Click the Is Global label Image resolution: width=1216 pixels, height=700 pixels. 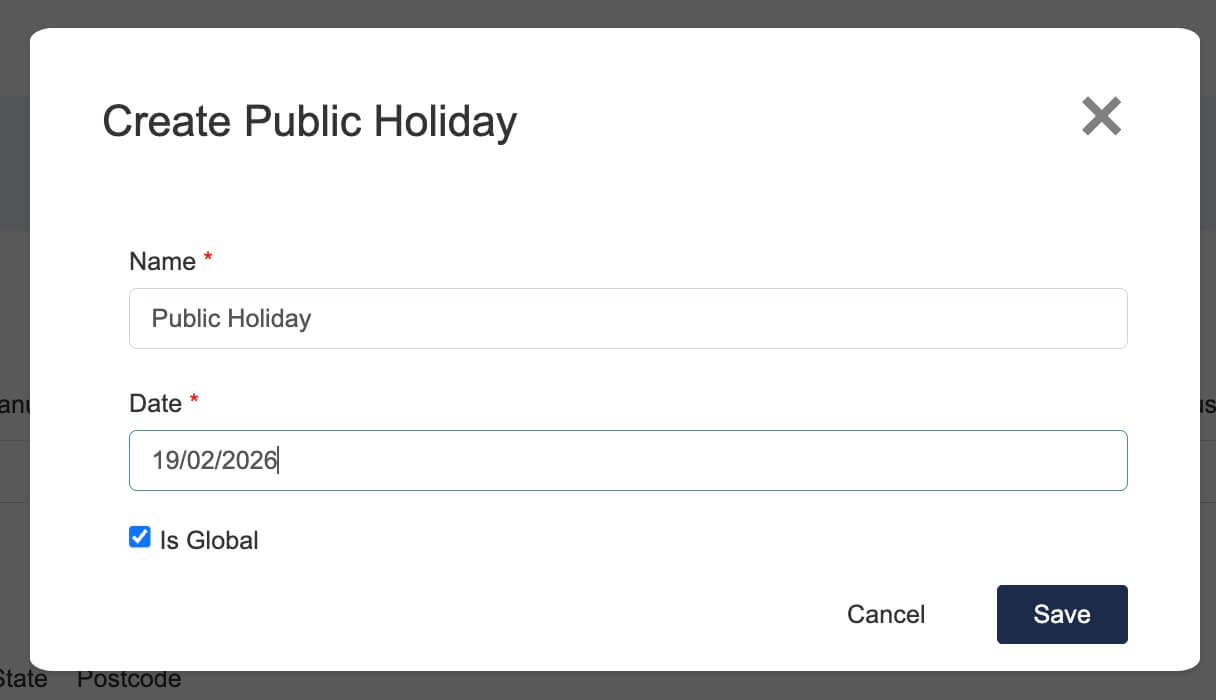(x=206, y=540)
